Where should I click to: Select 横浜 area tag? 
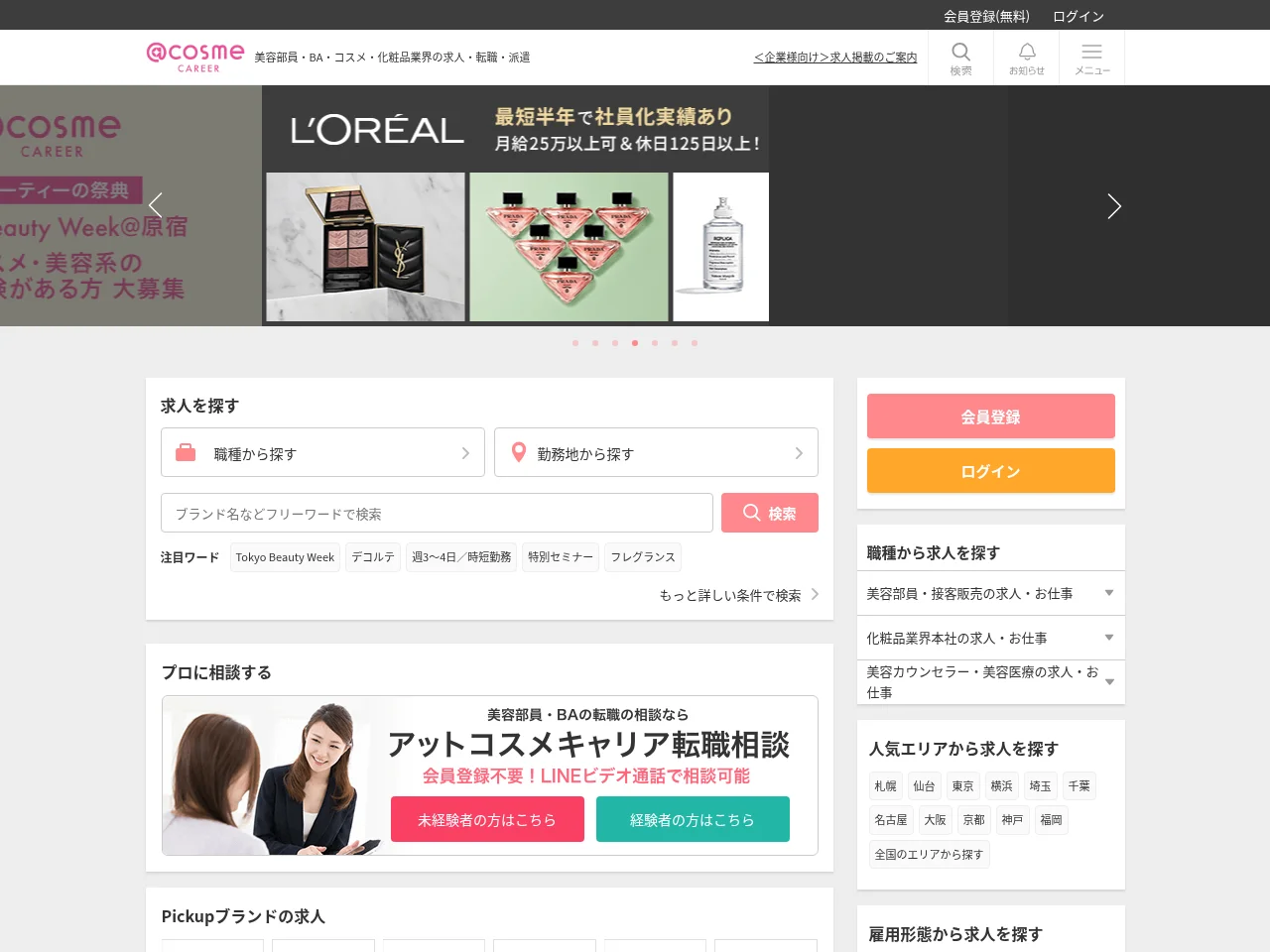1001,786
